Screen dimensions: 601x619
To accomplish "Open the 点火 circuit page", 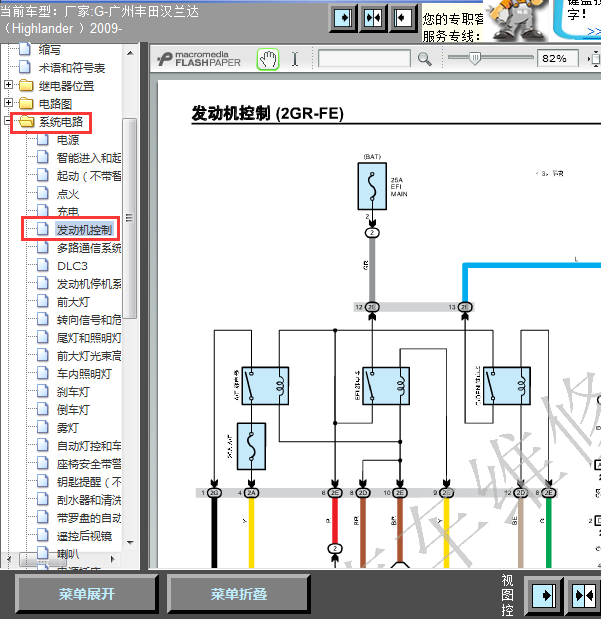I will [68, 194].
